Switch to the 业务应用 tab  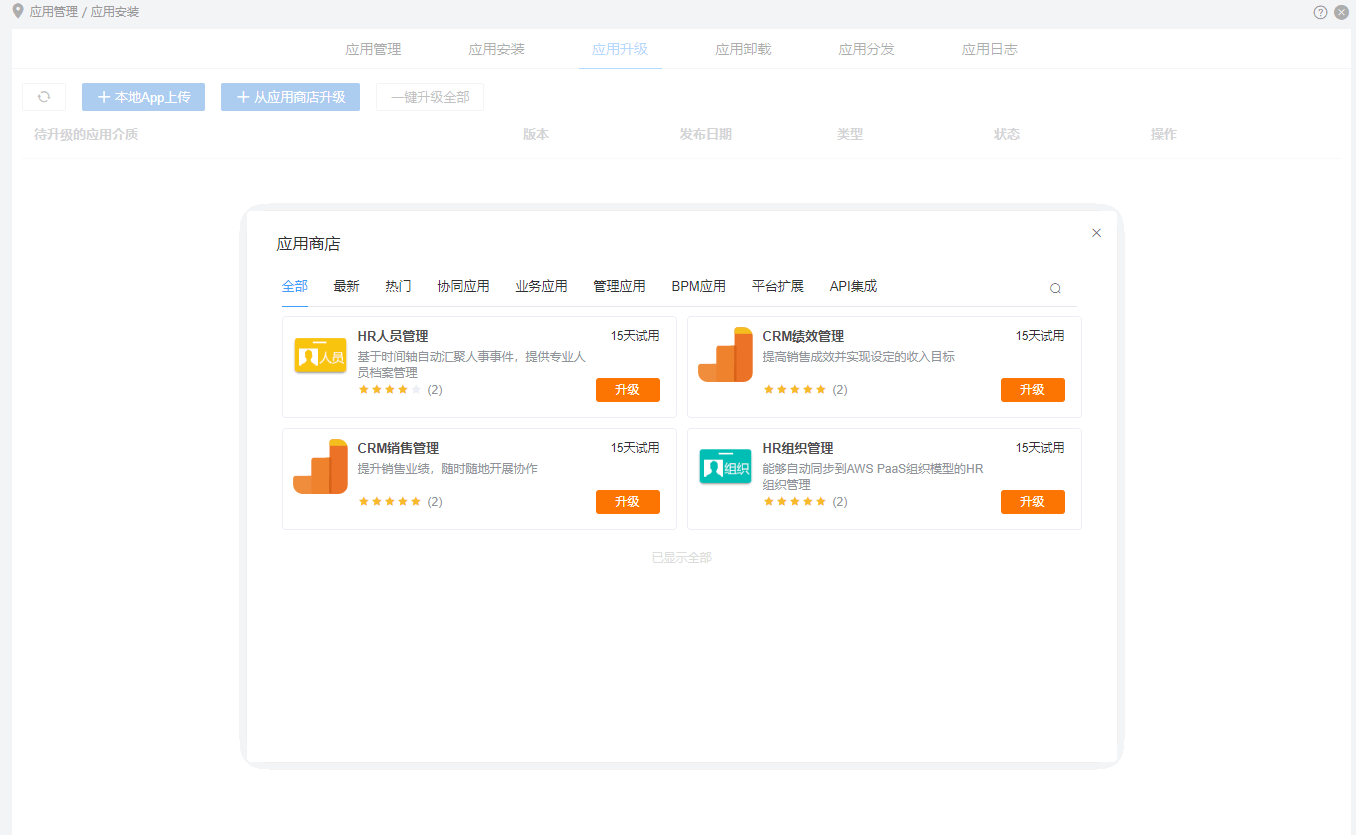[541, 286]
